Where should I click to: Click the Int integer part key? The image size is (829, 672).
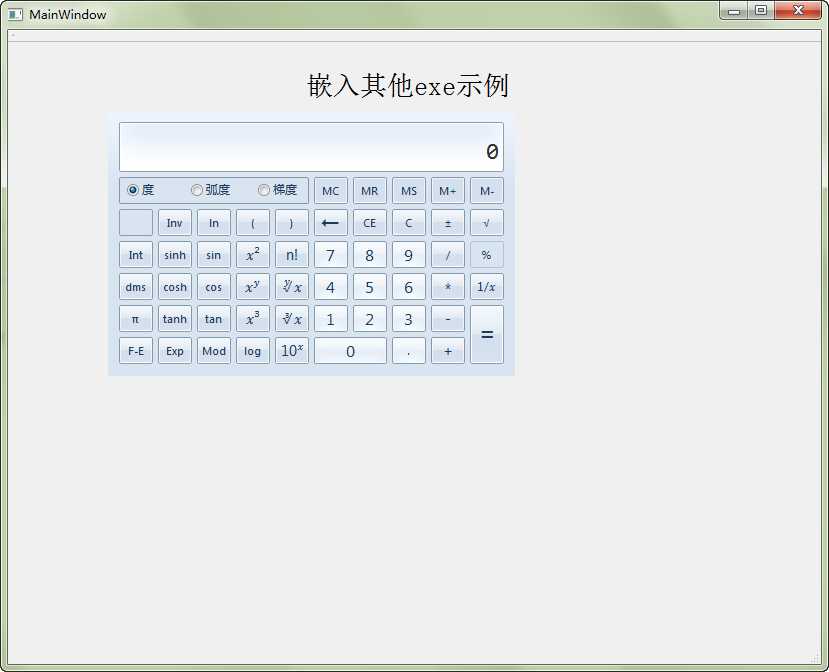[136, 255]
